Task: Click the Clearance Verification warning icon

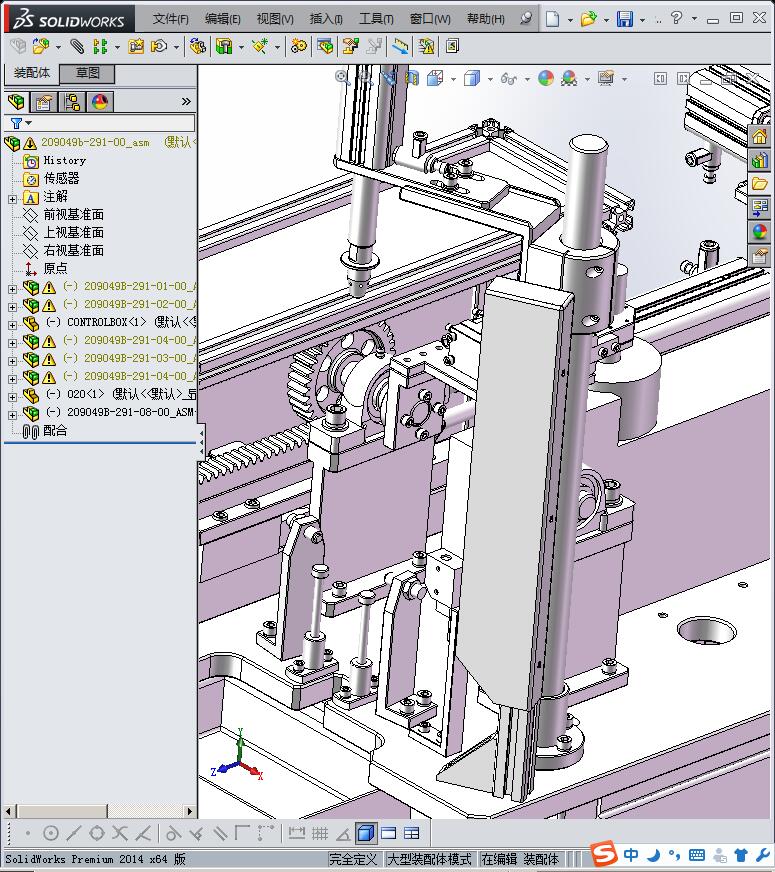Action: click(426, 46)
